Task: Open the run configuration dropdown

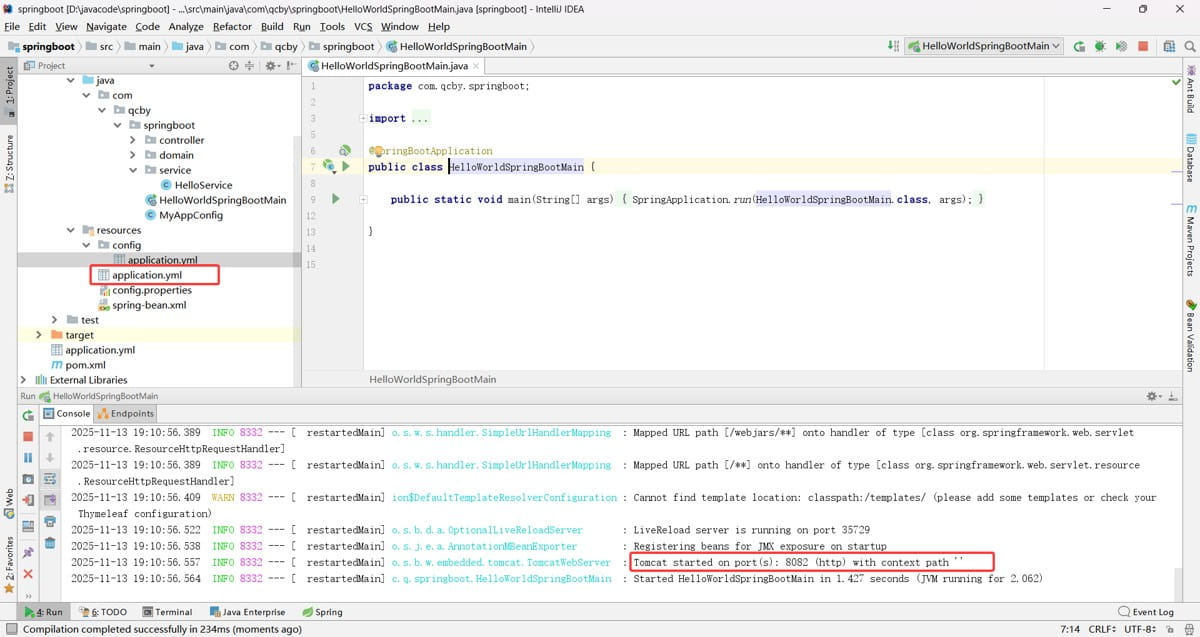Action: (x=985, y=46)
